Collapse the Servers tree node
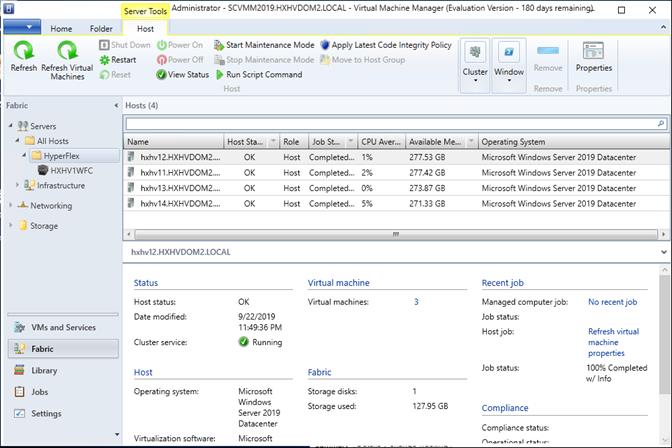This screenshot has width=672, height=448. click(10, 125)
